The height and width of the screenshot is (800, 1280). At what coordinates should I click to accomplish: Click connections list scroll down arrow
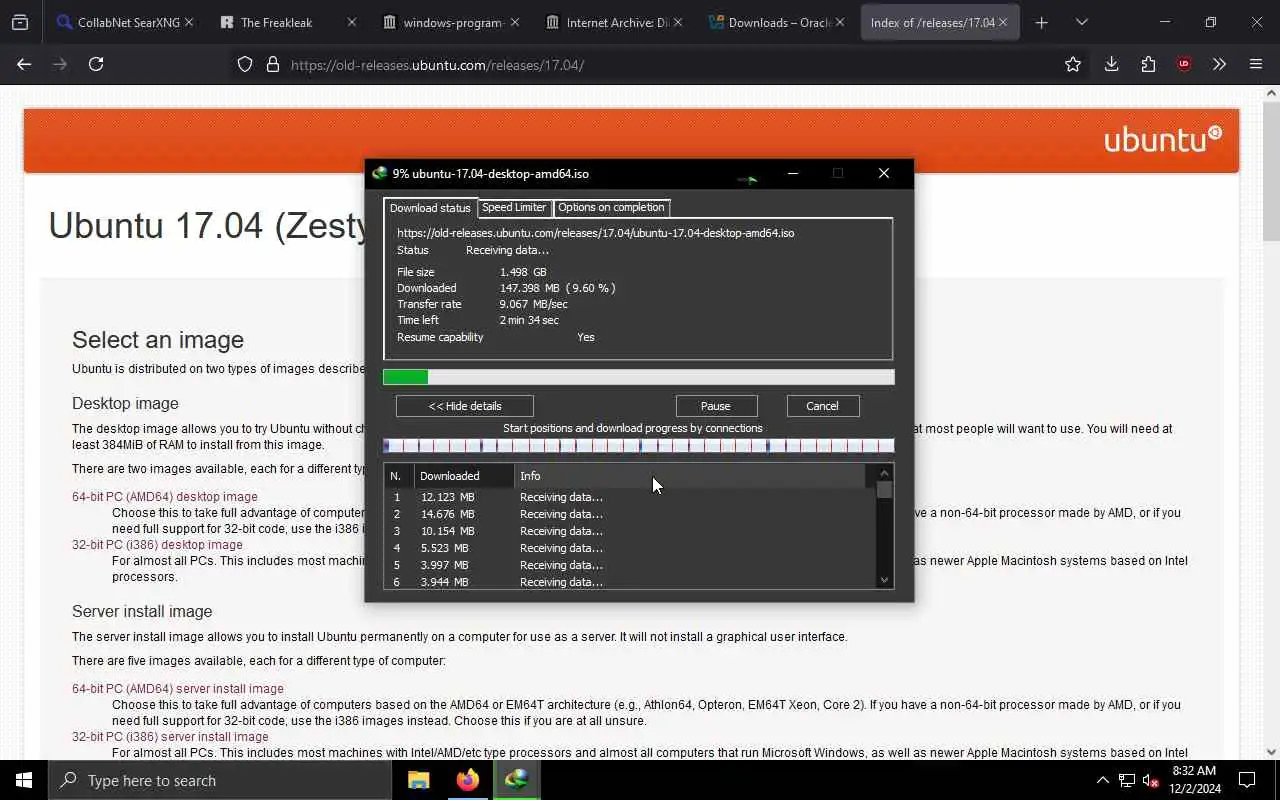pos(884,580)
